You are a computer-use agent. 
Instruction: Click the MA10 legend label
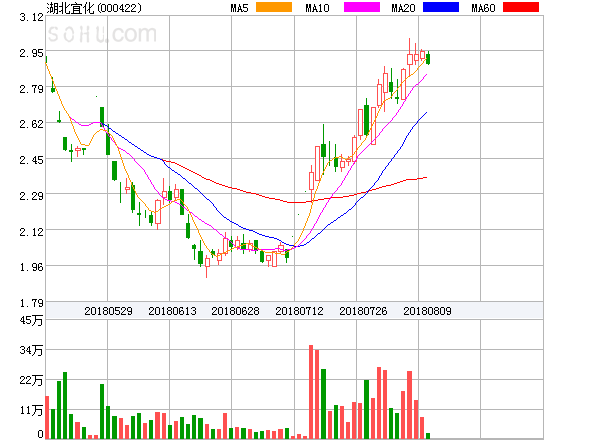[x=317, y=8]
